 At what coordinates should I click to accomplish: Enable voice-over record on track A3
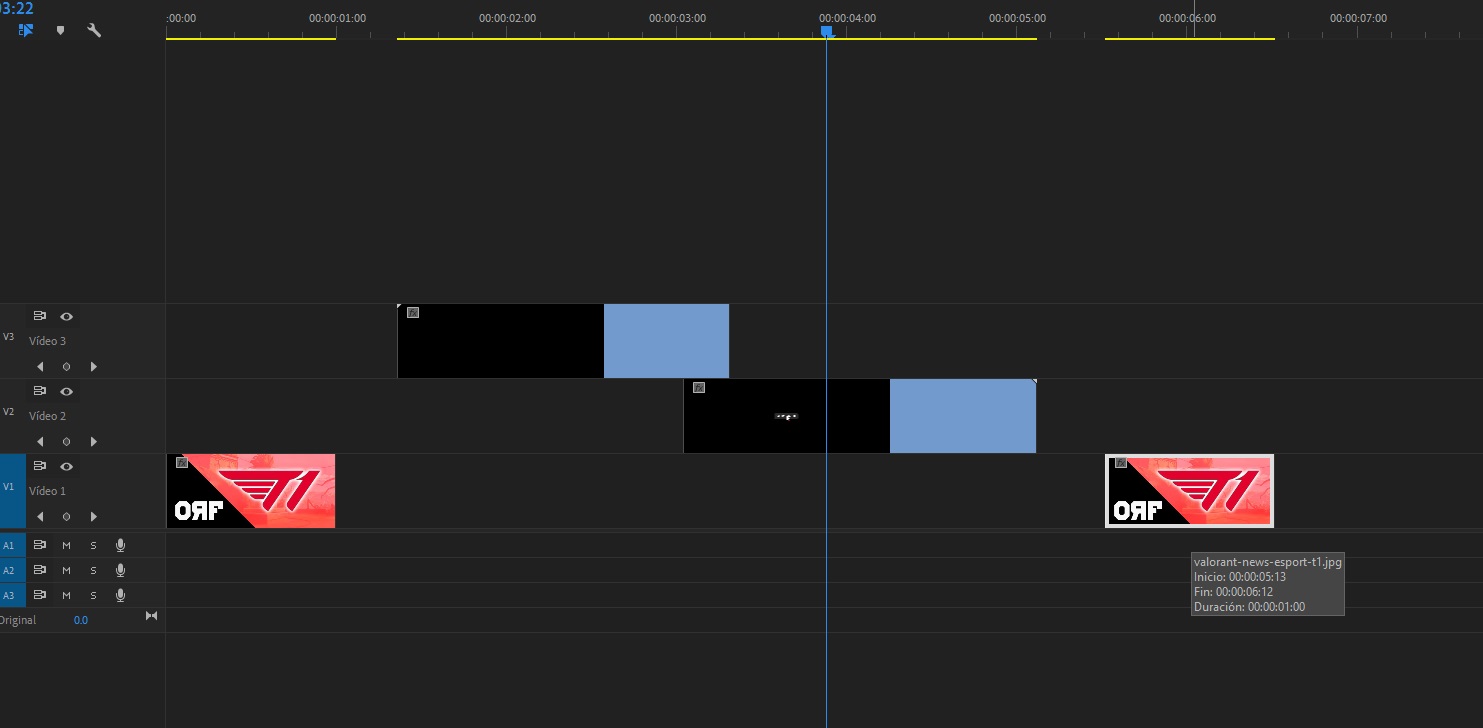click(x=120, y=594)
